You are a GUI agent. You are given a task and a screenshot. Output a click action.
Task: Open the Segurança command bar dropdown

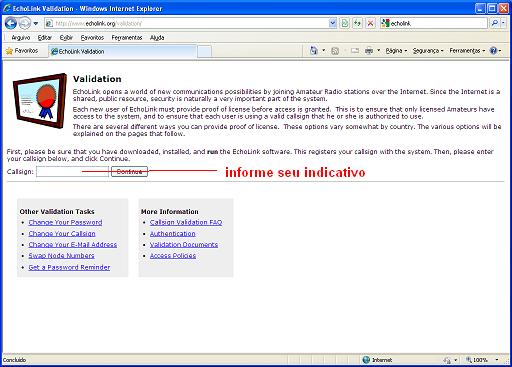coord(428,51)
